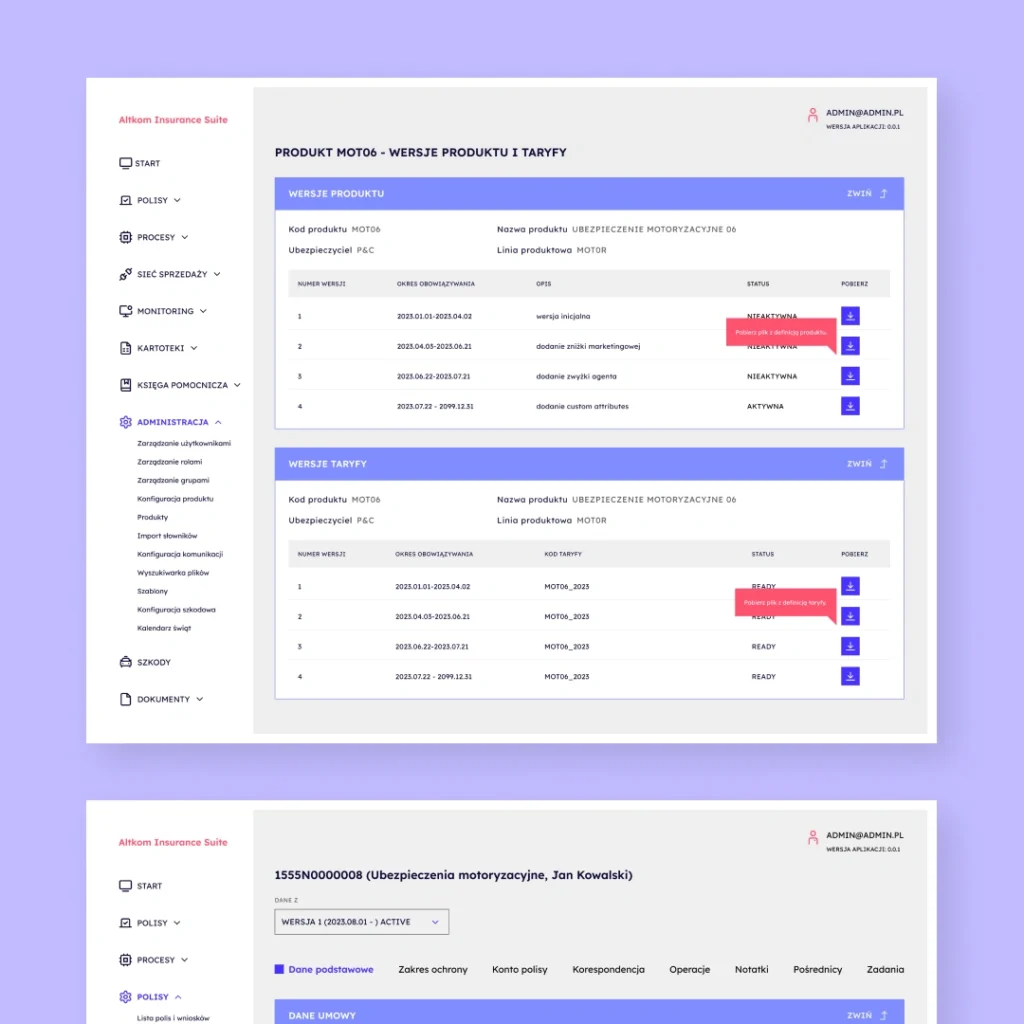Click the Altkom Insurance Suite logo at top
The image size is (1024, 1024).
coord(173,120)
